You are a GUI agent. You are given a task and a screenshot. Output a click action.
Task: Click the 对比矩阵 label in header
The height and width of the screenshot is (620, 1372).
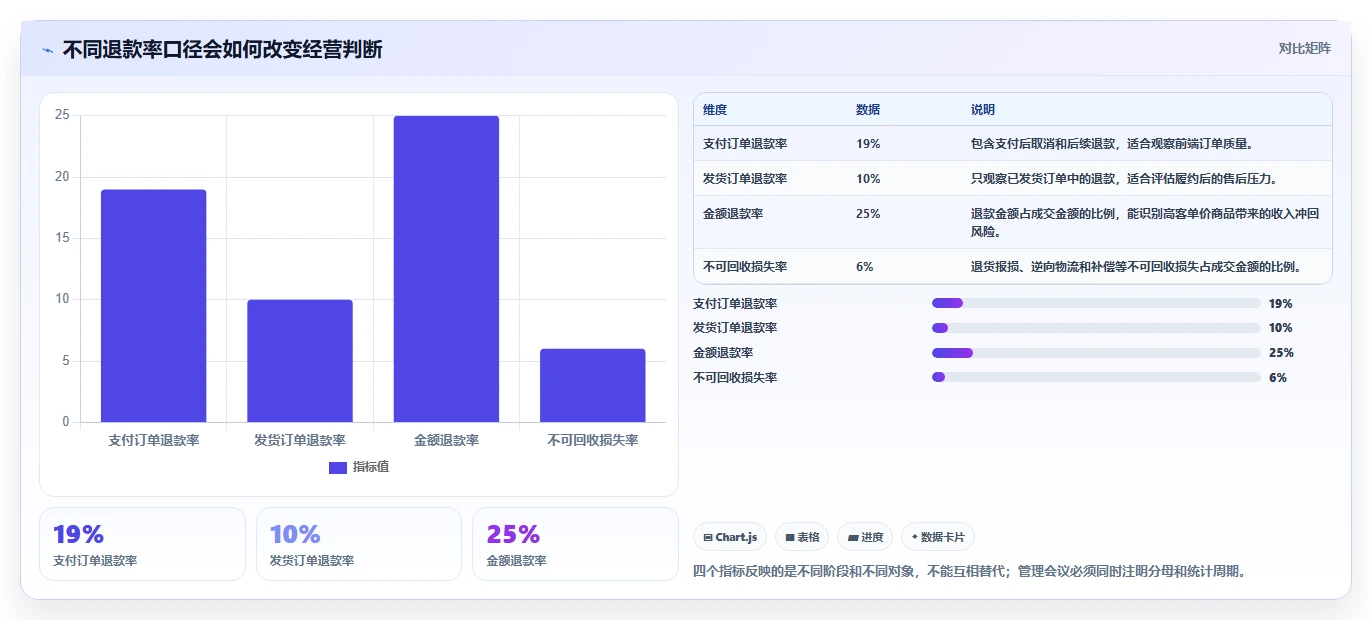pyautogui.click(x=1304, y=48)
